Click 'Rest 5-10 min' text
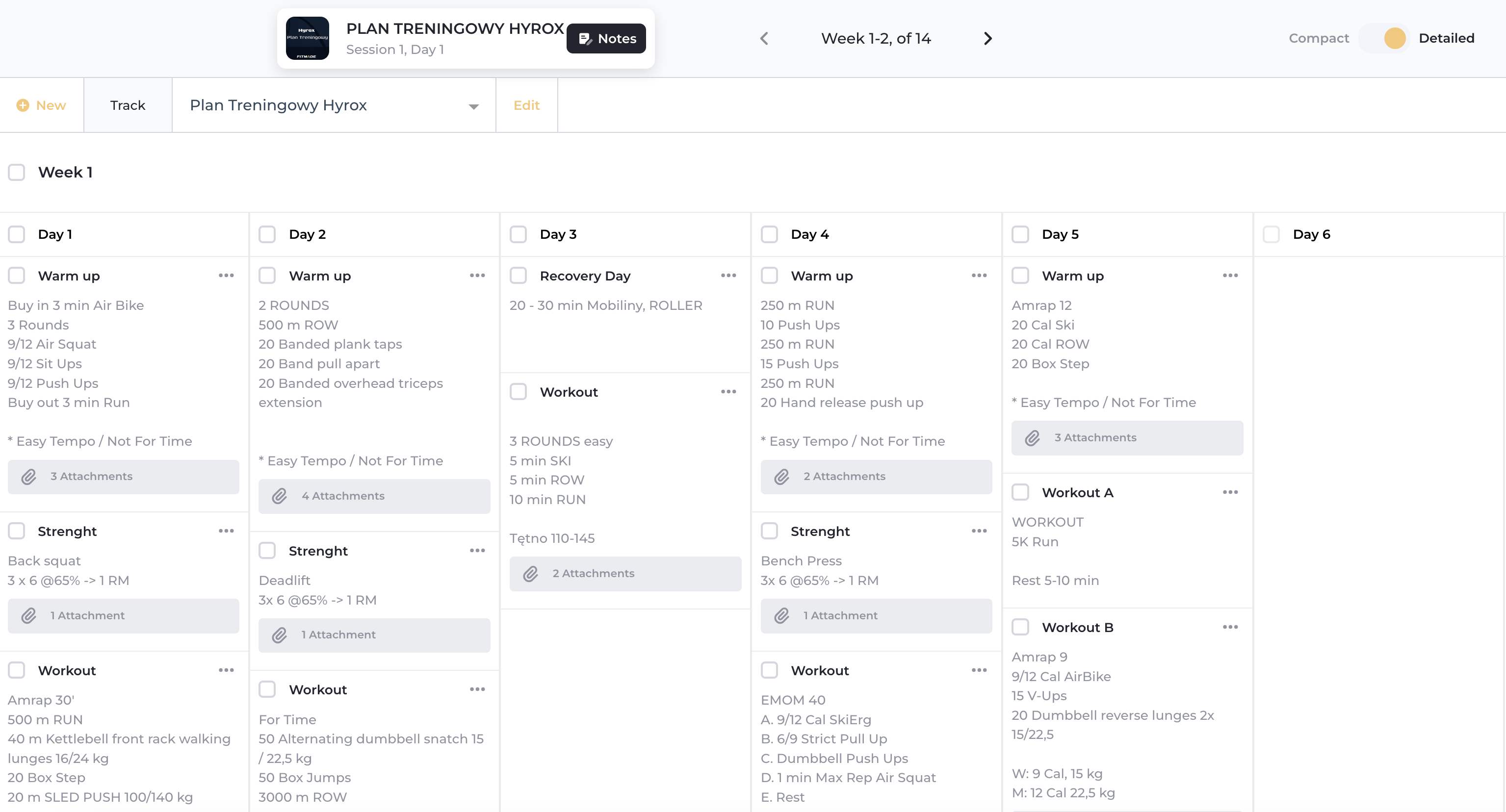This screenshot has height=812, width=1506. [1055, 580]
